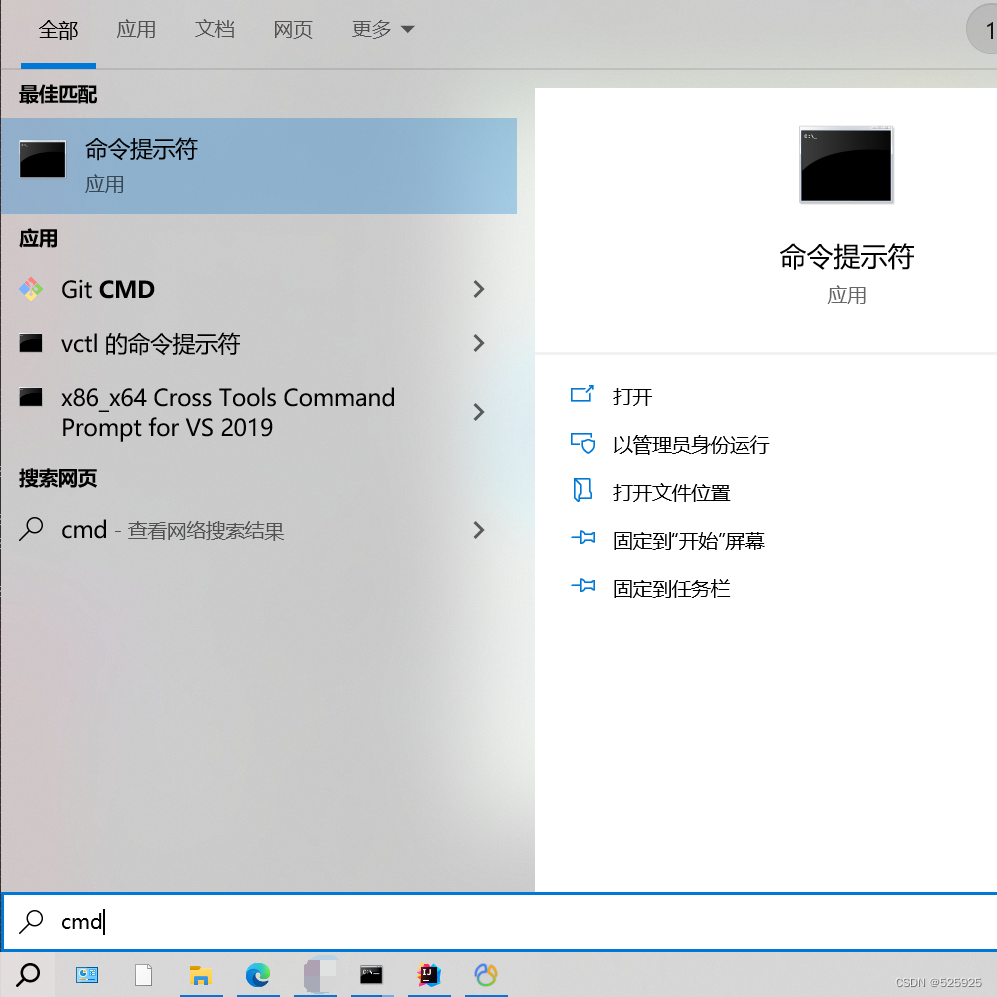
Task: Choose 固定到任务栏
Action: (671, 589)
